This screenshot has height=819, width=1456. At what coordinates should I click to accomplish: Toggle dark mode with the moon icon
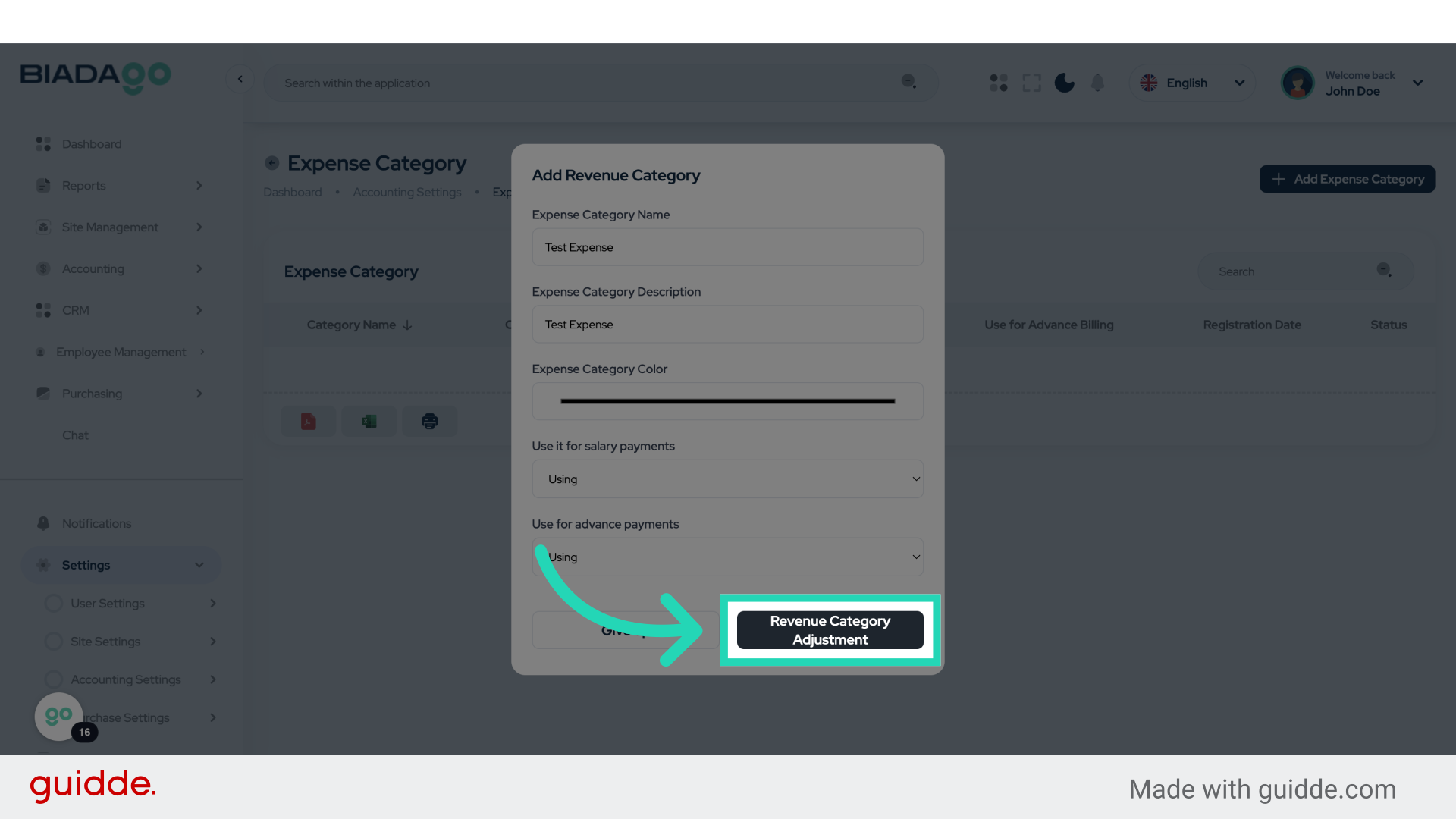(1064, 83)
